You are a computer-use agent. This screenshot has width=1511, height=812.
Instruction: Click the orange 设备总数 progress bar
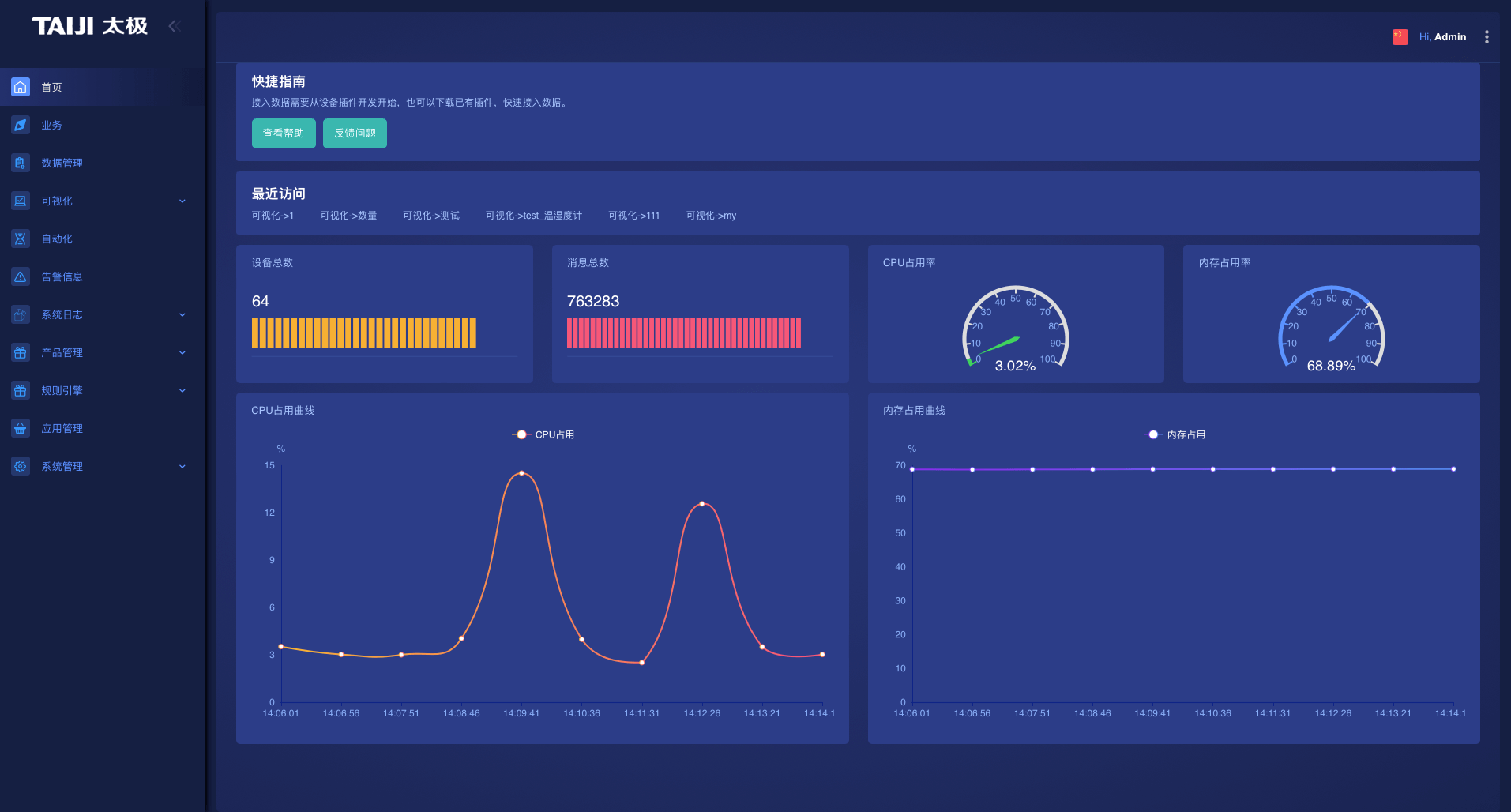point(364,333)
